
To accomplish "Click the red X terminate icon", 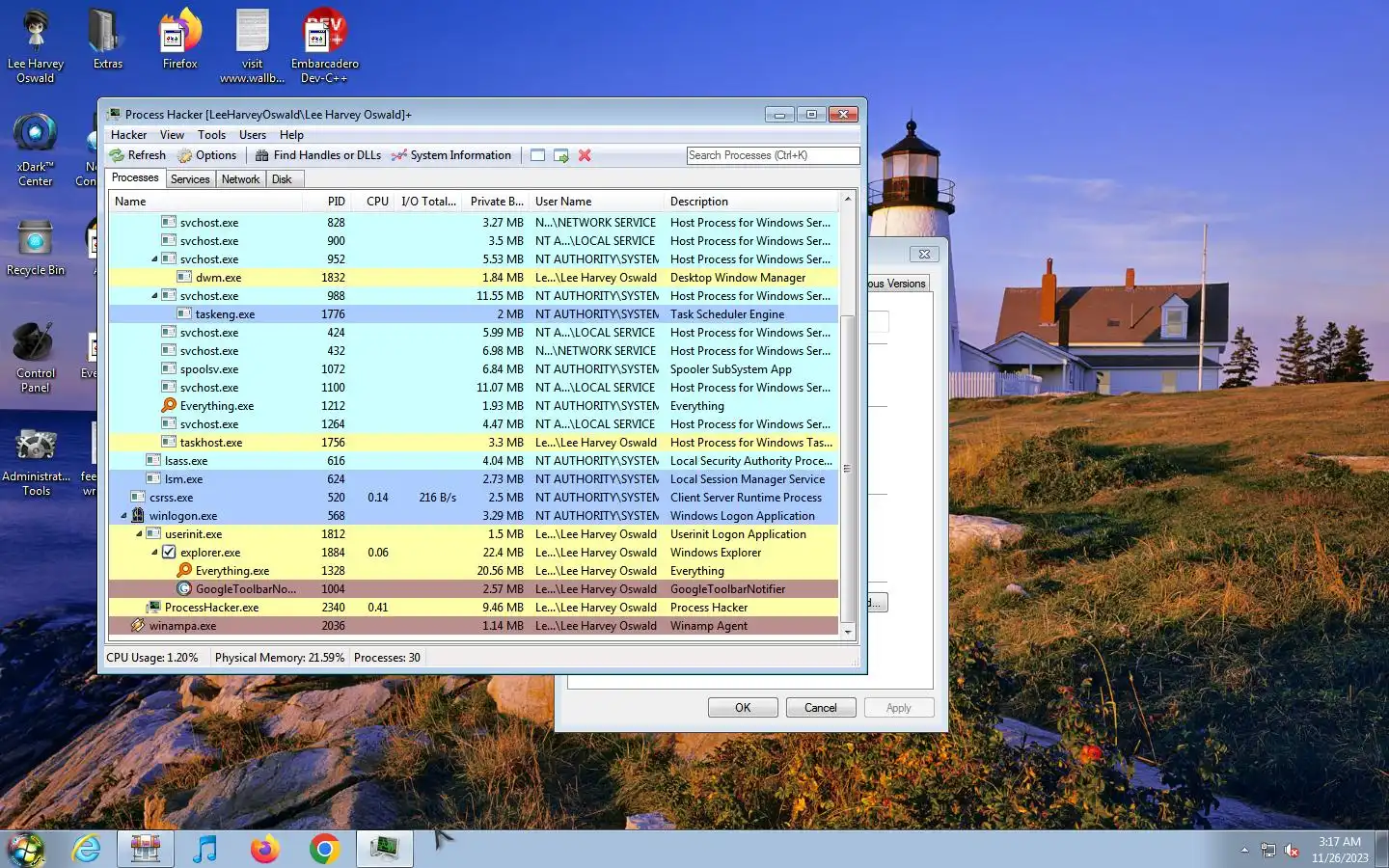I will tap(585, 155).
